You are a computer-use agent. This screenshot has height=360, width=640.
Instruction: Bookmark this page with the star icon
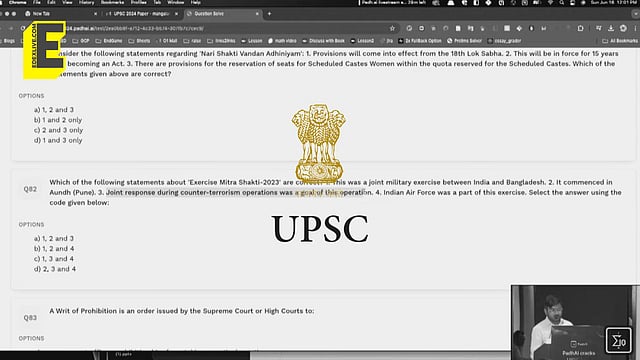click(392, 28)
